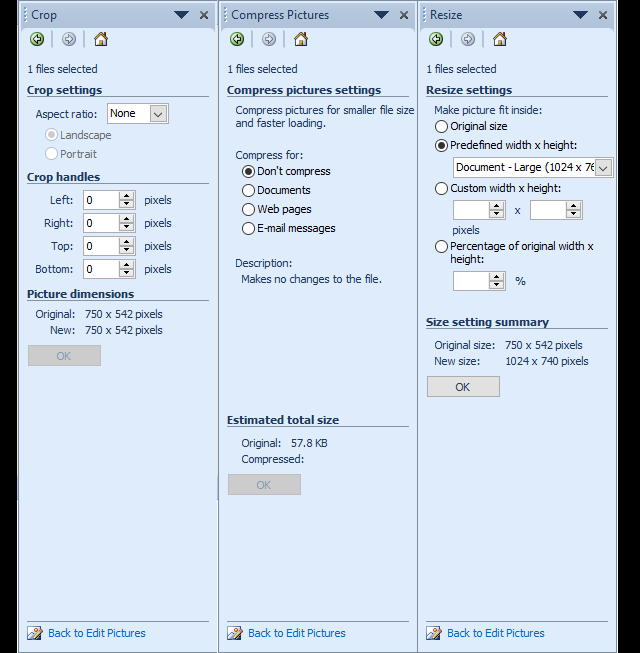
Task: Click Back to Edit Pictures in Resize pane
Action: [x=496, y=633]
